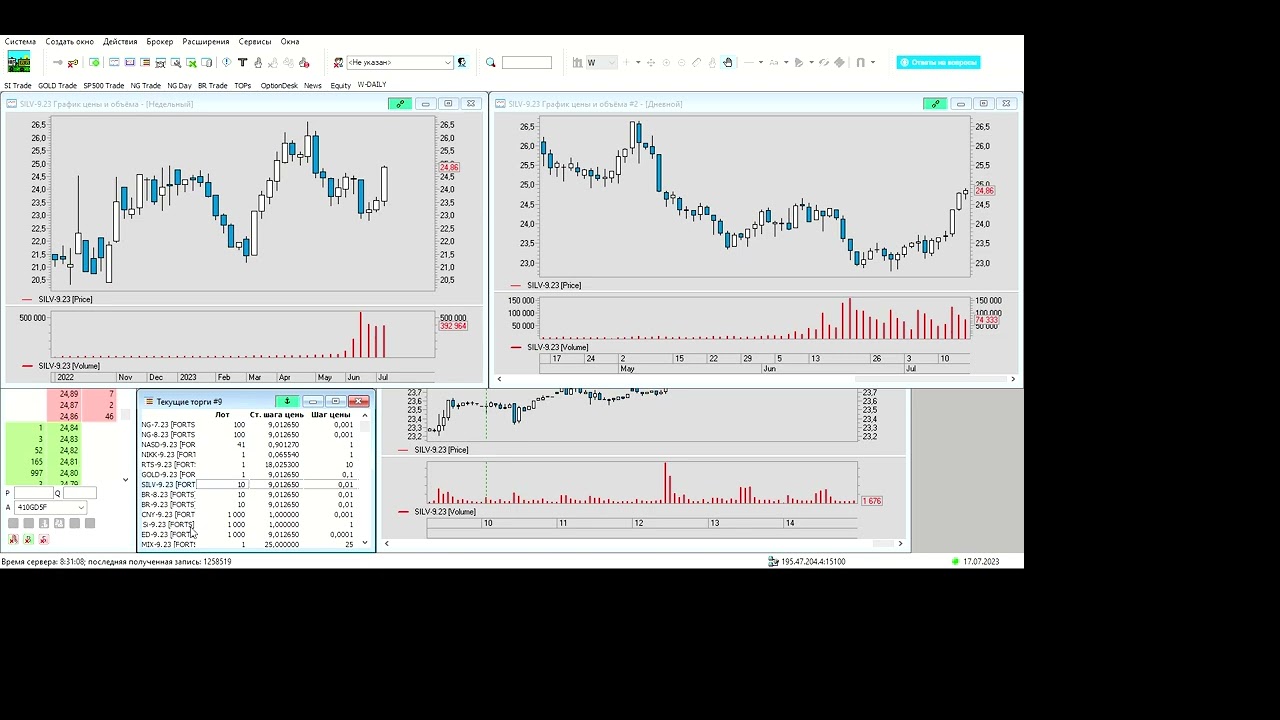Click the green new order icon in toolbar

tap(94, 62)
